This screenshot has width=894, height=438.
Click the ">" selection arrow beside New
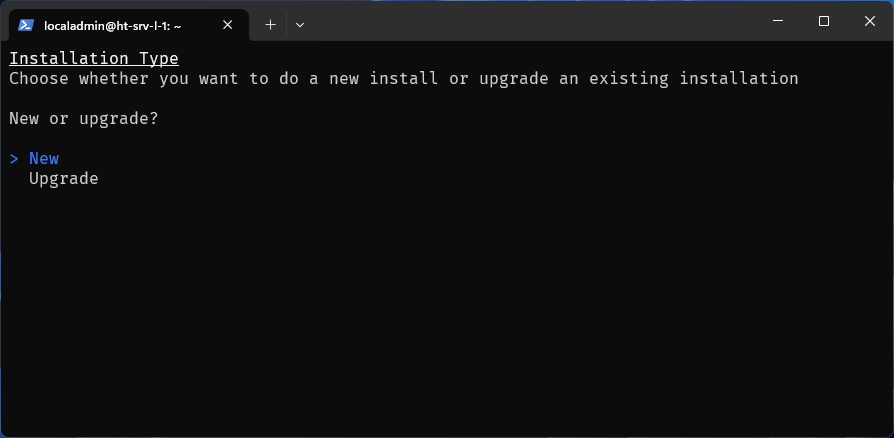[14, 158]
